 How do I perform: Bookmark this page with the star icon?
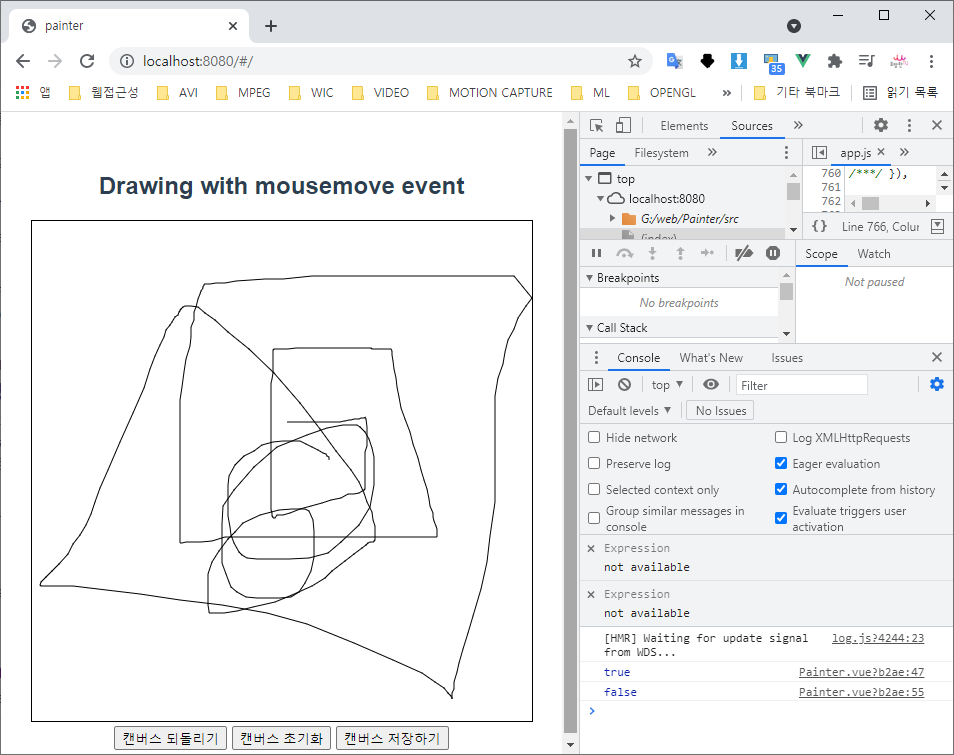click(x=635, y=61)
